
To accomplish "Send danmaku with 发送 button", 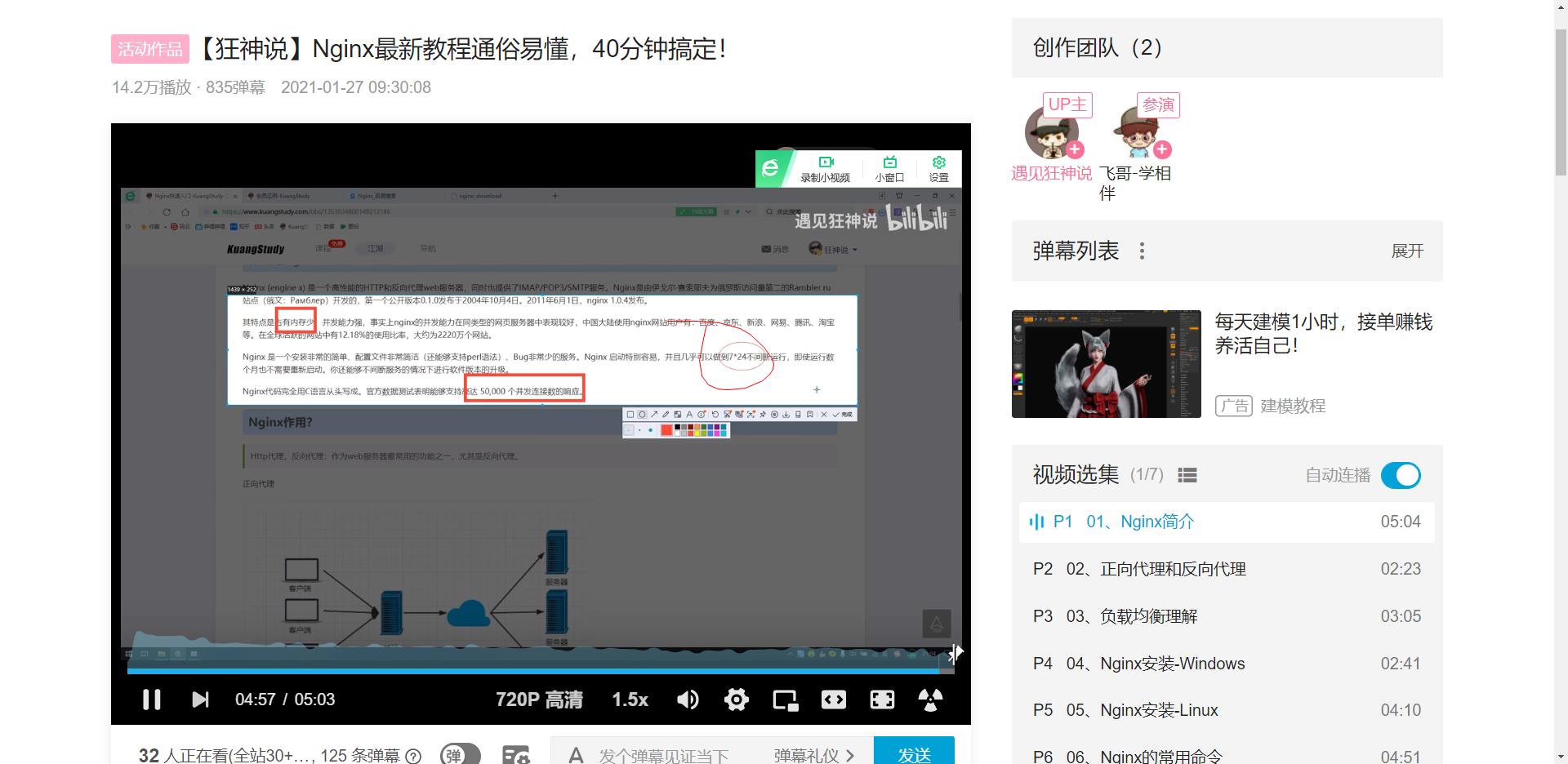I will (x=914, y=751).
